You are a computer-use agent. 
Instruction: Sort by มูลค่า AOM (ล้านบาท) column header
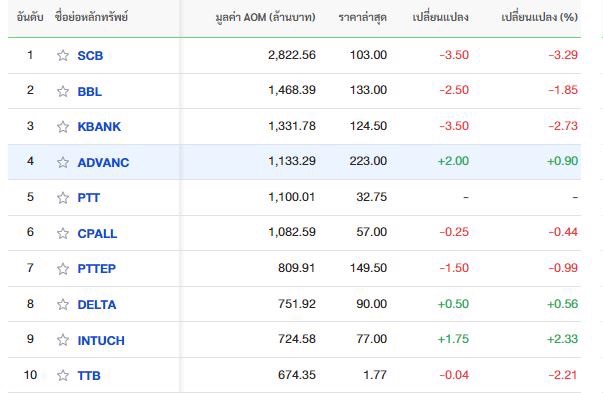click(265, 17)
